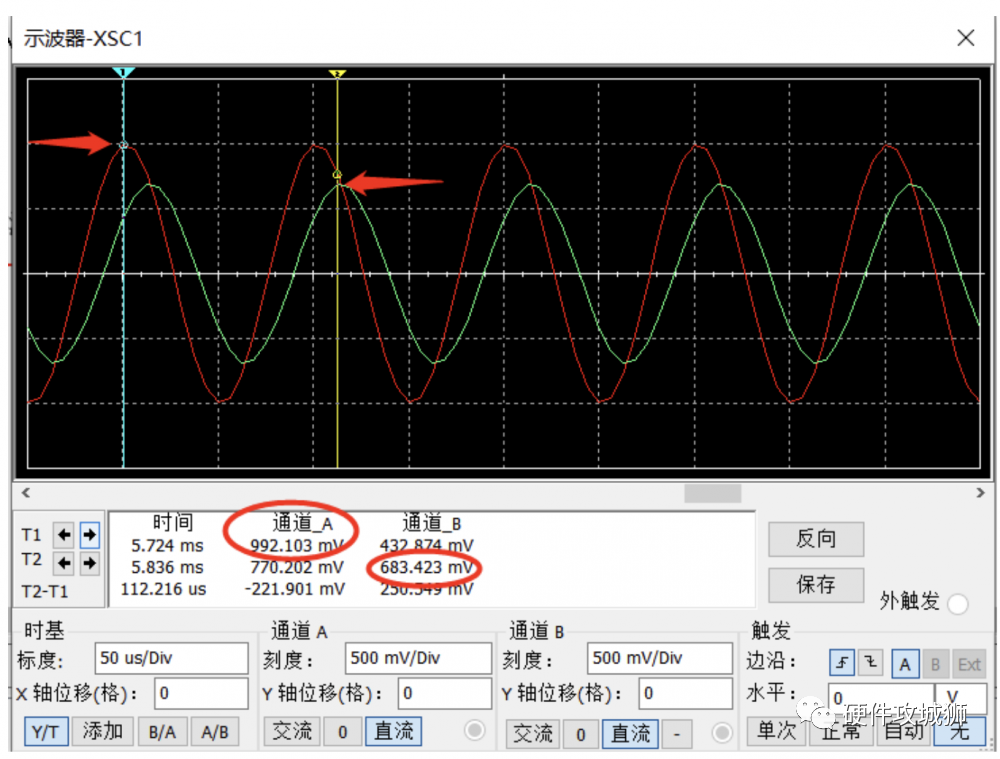Toggle channel B invert minus button
This screenshot has width=1000, height=759.
click(x=677, y=734)
